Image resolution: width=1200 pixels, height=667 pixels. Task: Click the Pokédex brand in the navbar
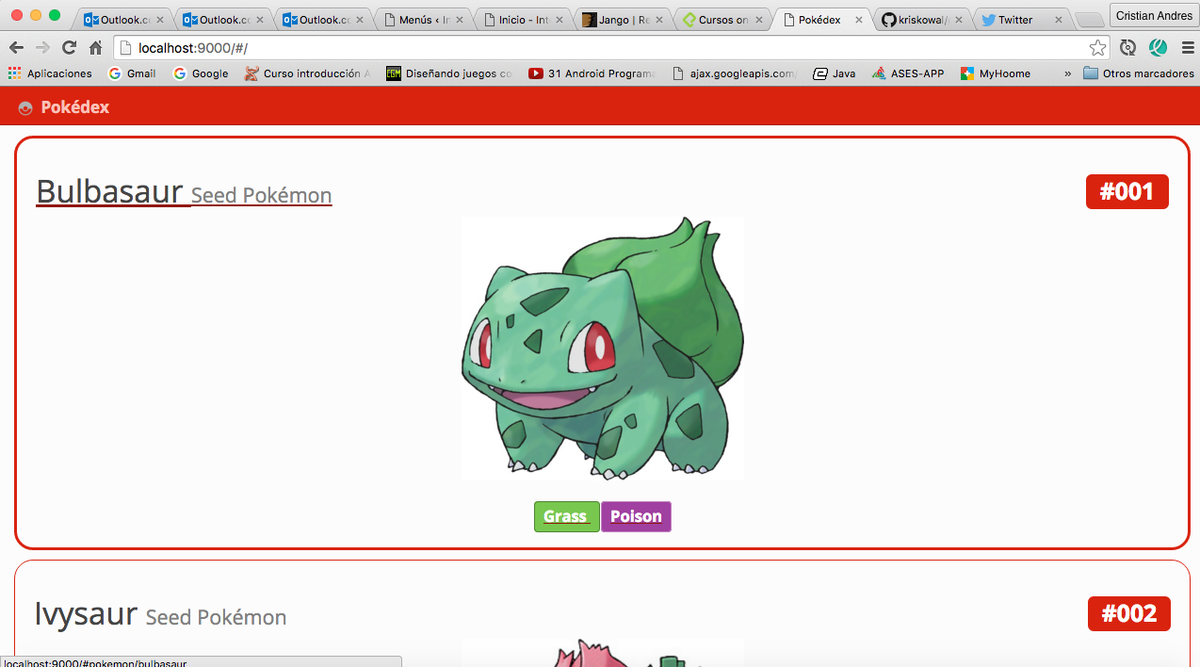tap(75, 107)
